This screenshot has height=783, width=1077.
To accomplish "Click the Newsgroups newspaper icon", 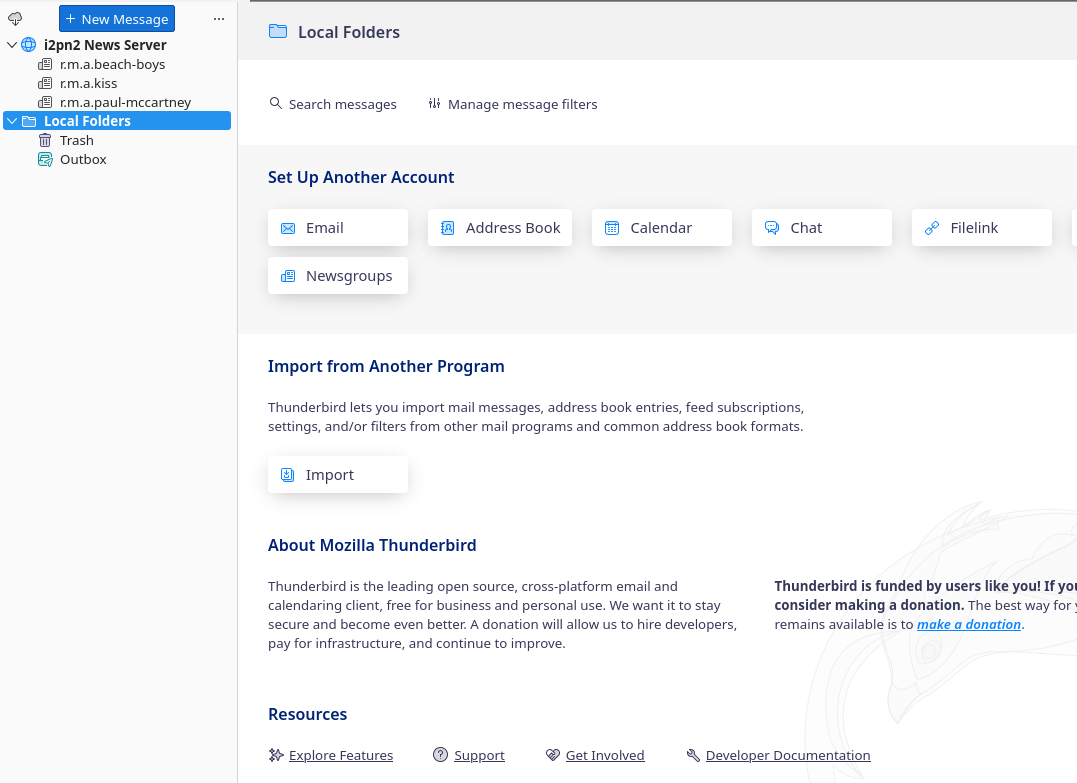I will tap(288, 276).
